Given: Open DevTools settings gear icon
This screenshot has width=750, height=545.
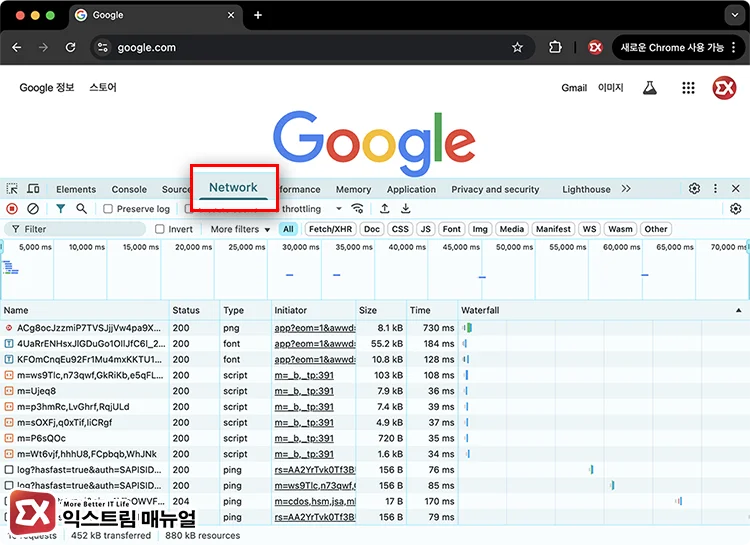Looking at the screenshot, I should click(695, 189).
